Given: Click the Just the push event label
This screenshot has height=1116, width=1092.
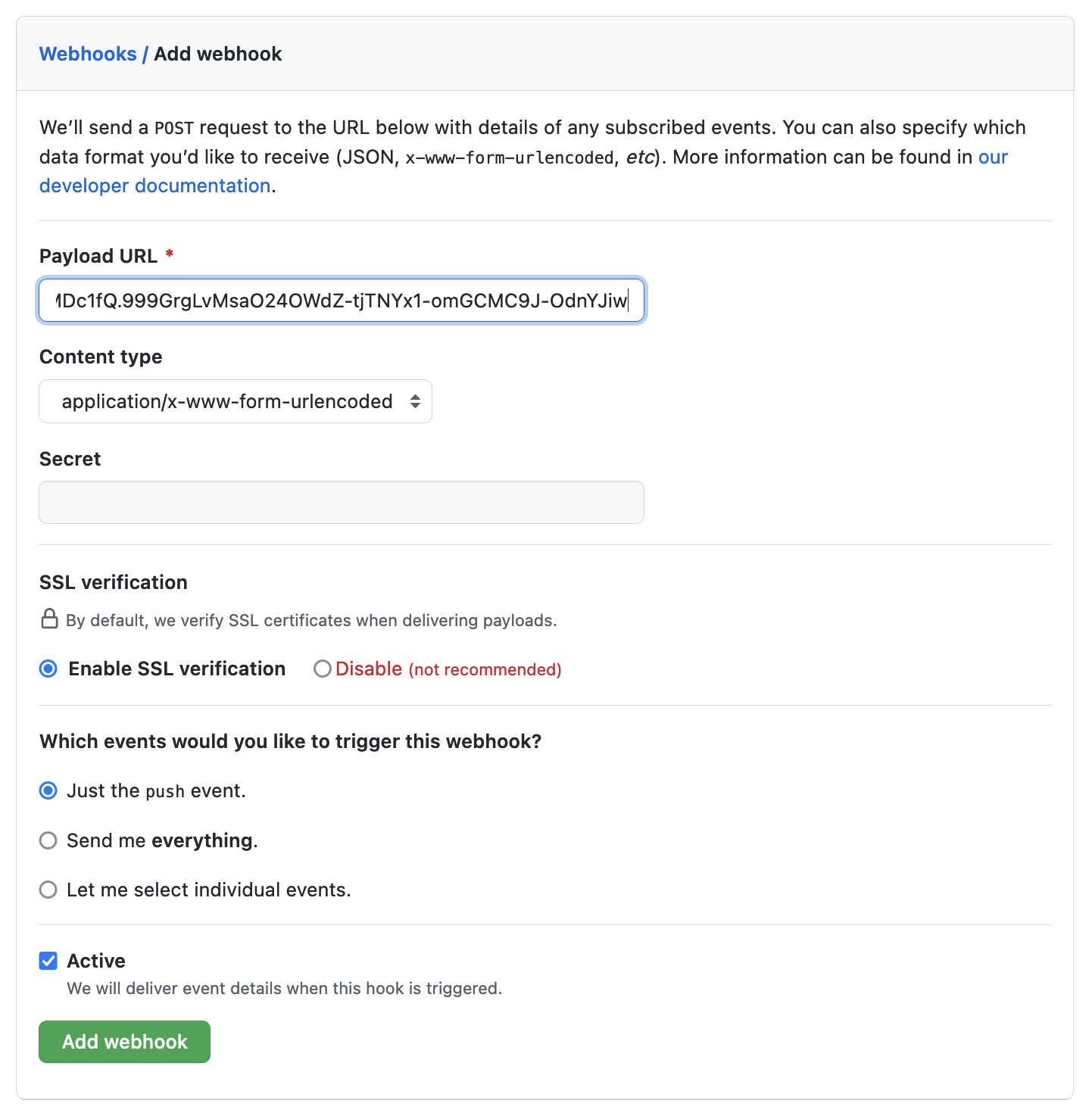Looking at the screenshot, I should click(x=156, y=790).
